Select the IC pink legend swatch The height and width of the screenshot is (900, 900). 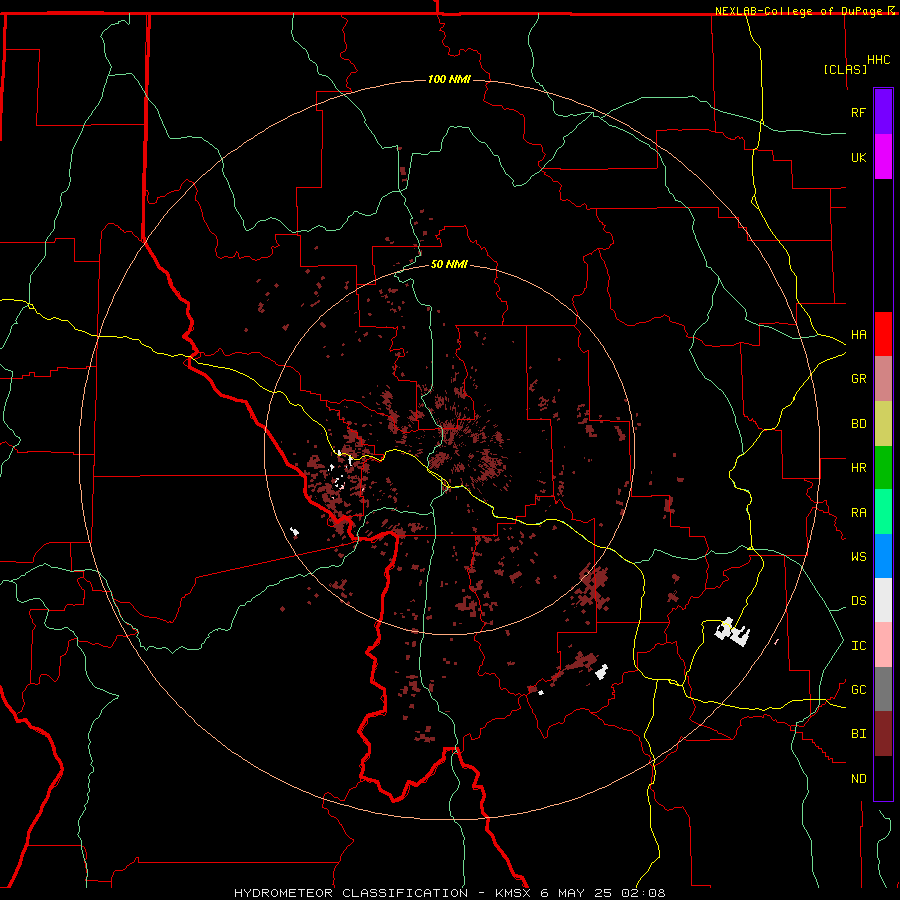click(x=883, y=645)
